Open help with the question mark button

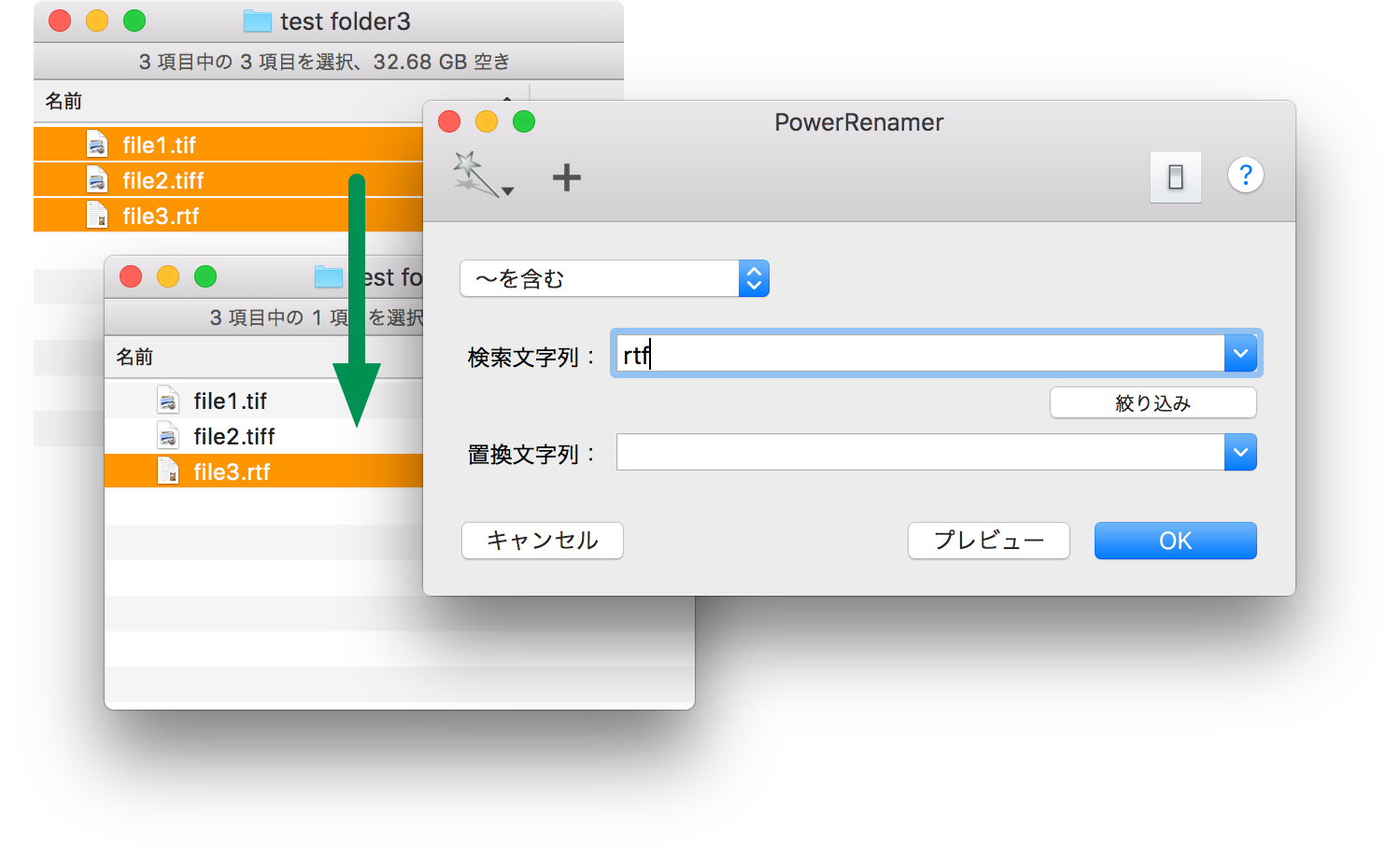point(1245,176)
